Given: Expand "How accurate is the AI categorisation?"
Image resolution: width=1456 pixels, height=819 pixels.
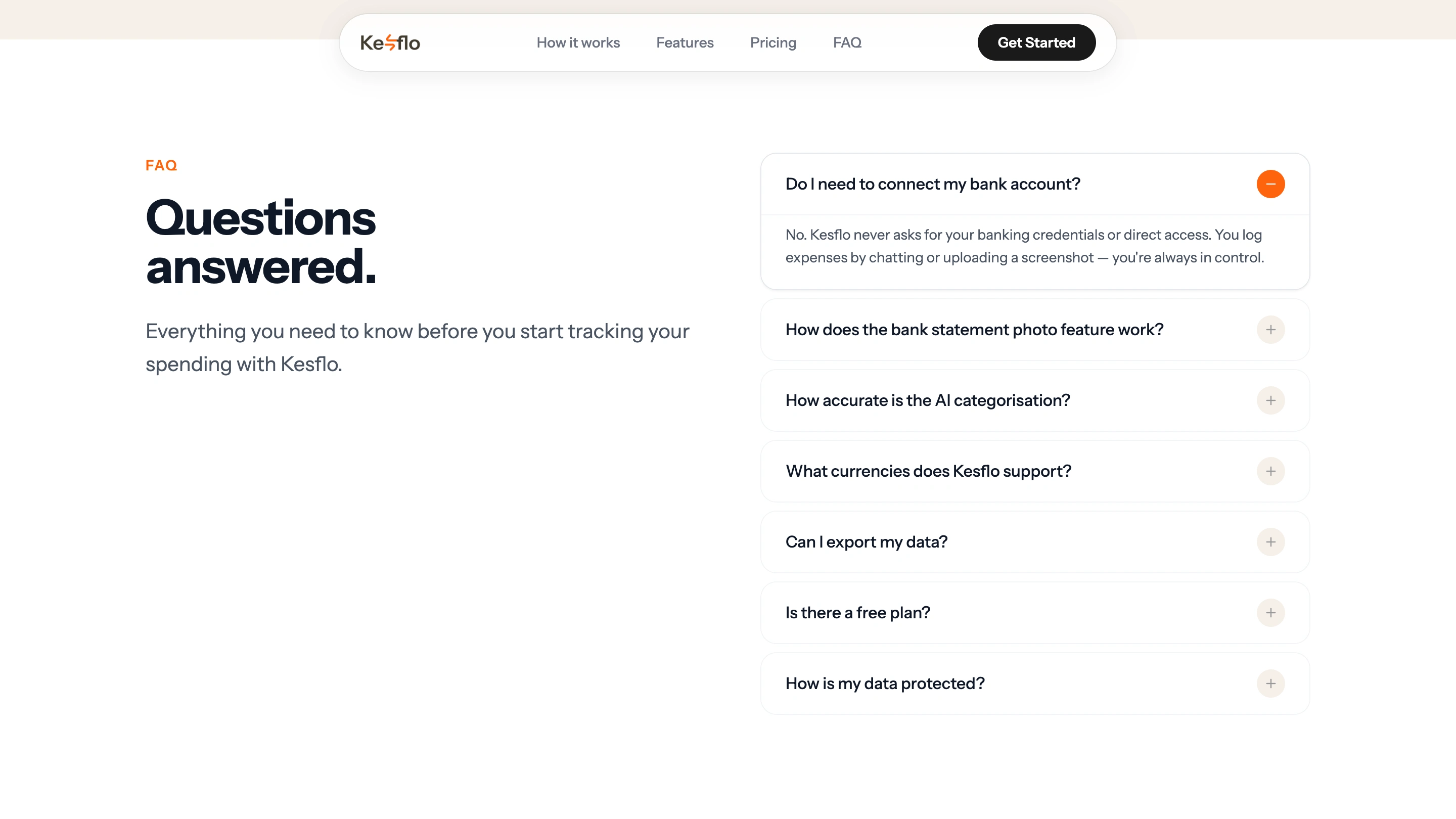Looking at the screenshot, I should click(928, 400).
